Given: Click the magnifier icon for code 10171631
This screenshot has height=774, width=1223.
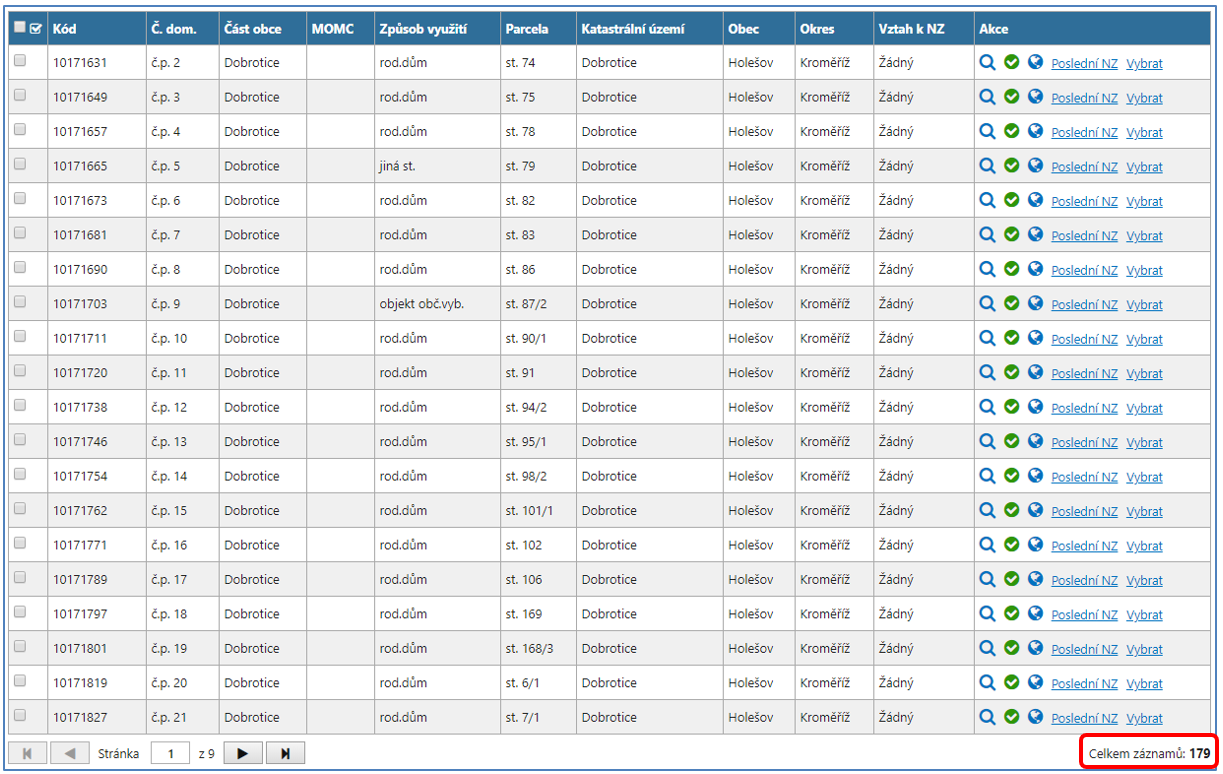Looking at the screenshot, I should coord(987,62).
